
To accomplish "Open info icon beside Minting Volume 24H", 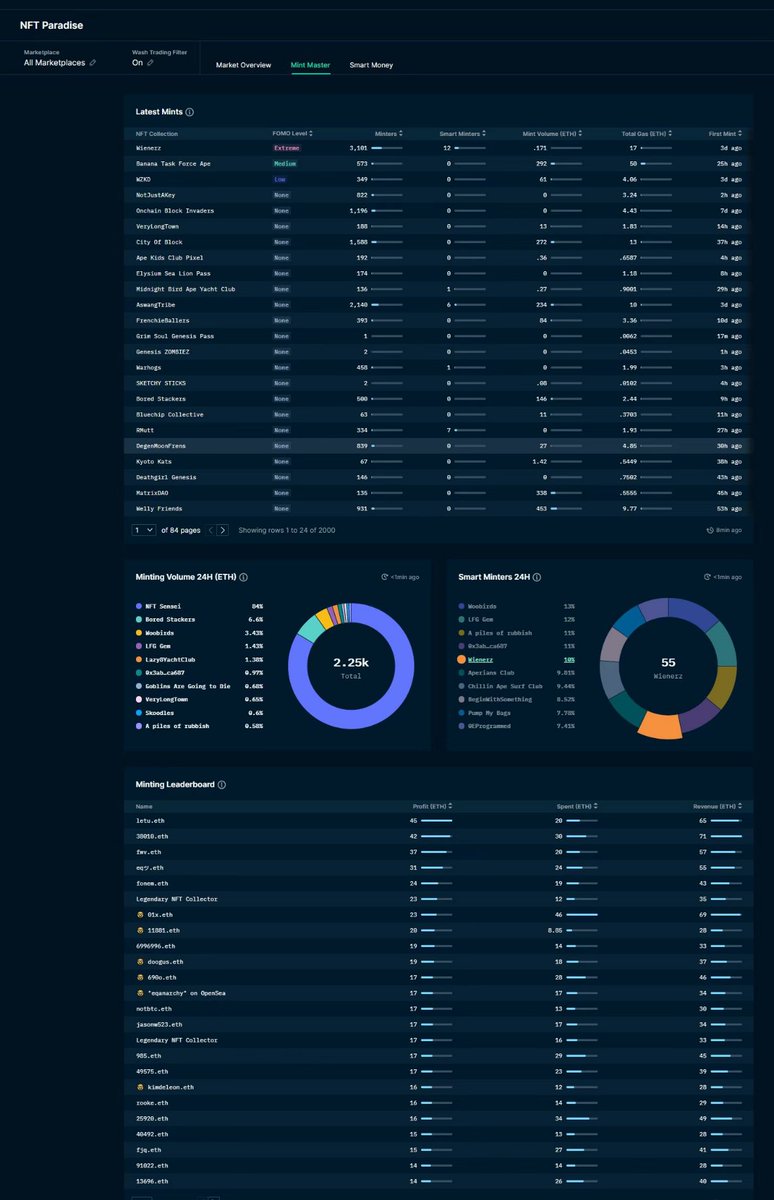I will [243, 577].
